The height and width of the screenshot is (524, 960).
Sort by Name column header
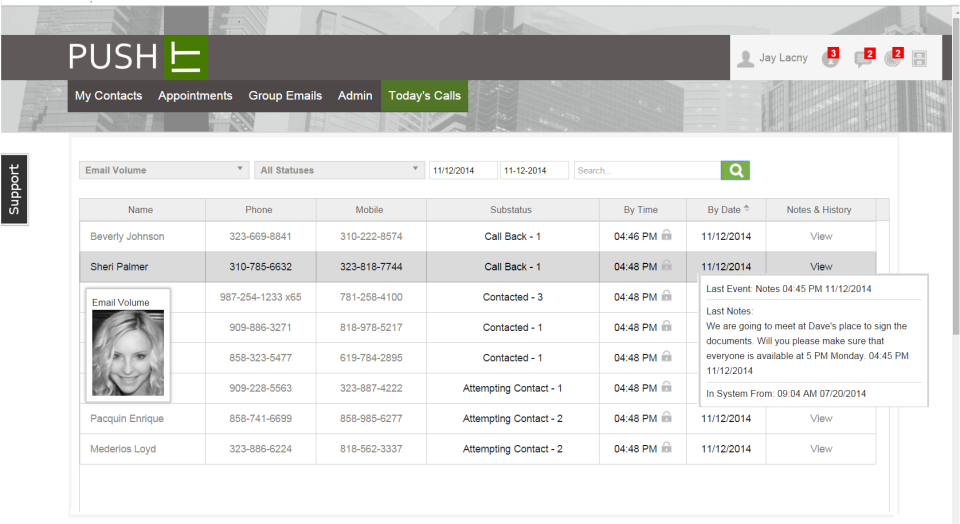[x=140, y=209]
